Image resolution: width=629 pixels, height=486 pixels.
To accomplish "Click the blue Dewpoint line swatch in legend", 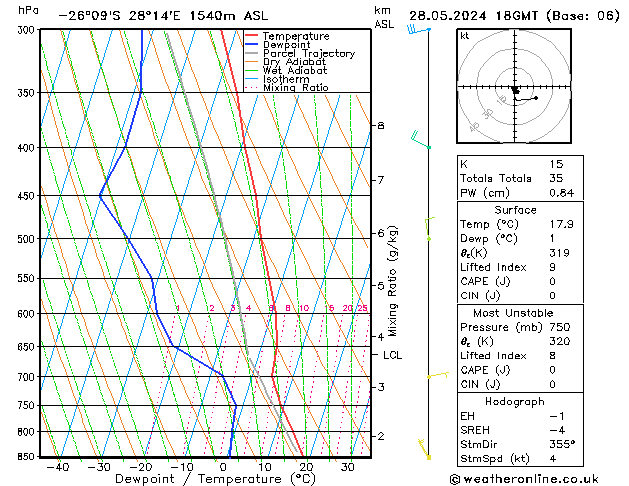I will coord(252,45).
